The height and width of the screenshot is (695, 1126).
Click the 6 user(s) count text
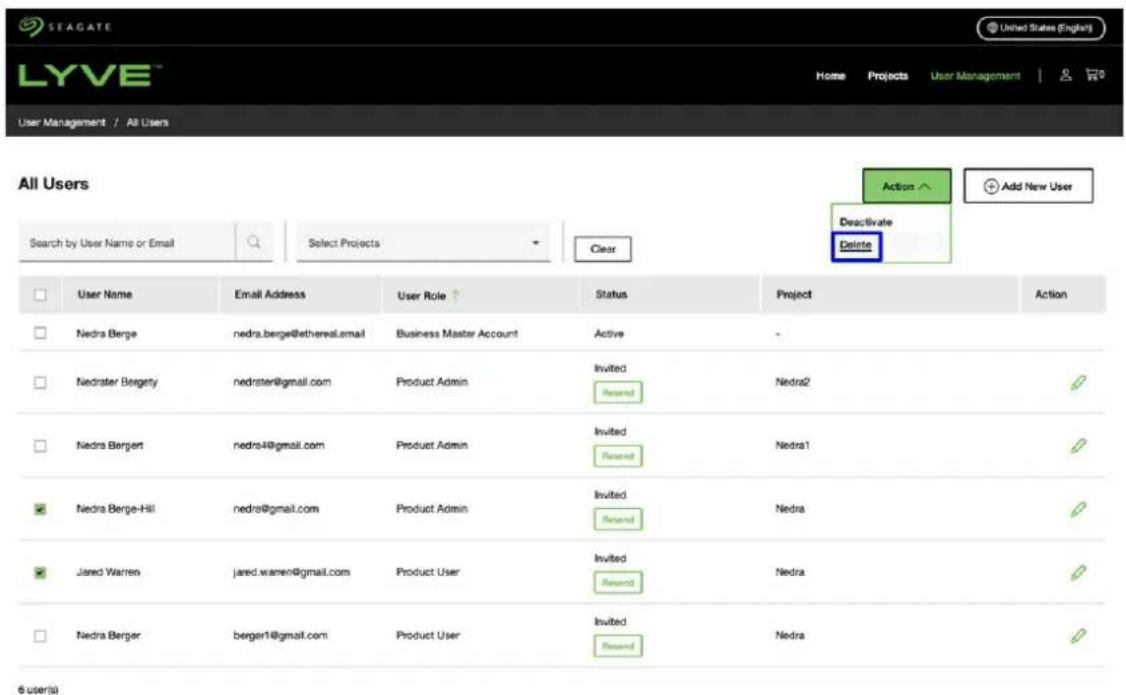click(x=38, y=689)
